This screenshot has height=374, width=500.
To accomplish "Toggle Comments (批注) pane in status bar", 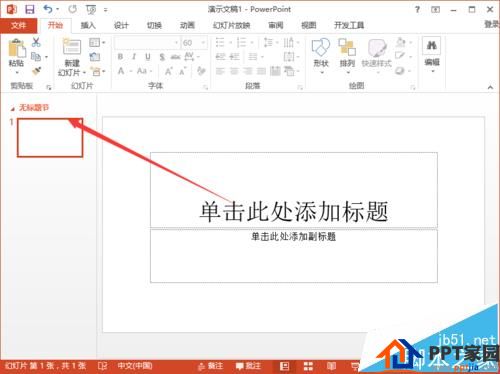I will pos(248,366).
